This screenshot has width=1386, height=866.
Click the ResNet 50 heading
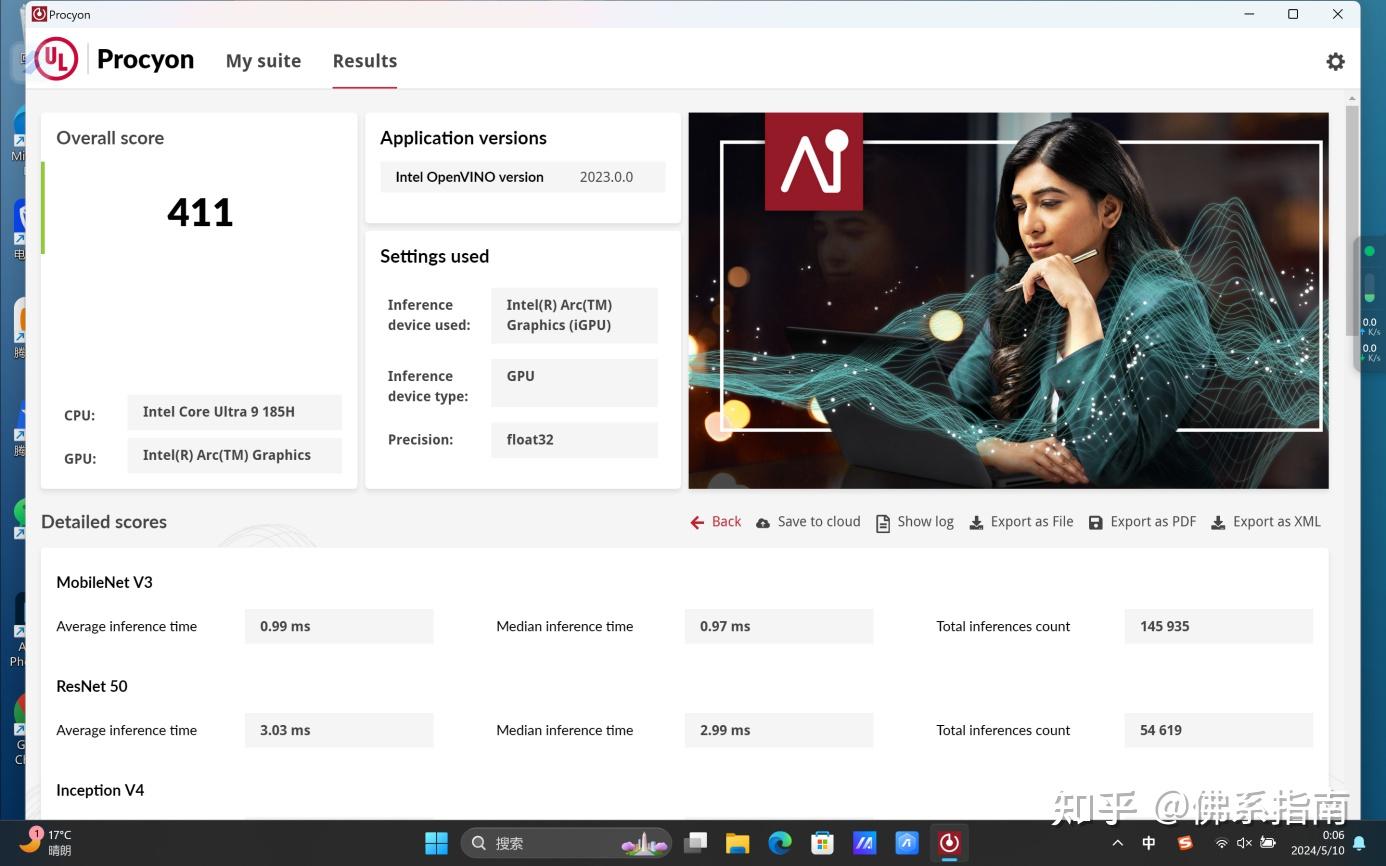coord(92,686)
